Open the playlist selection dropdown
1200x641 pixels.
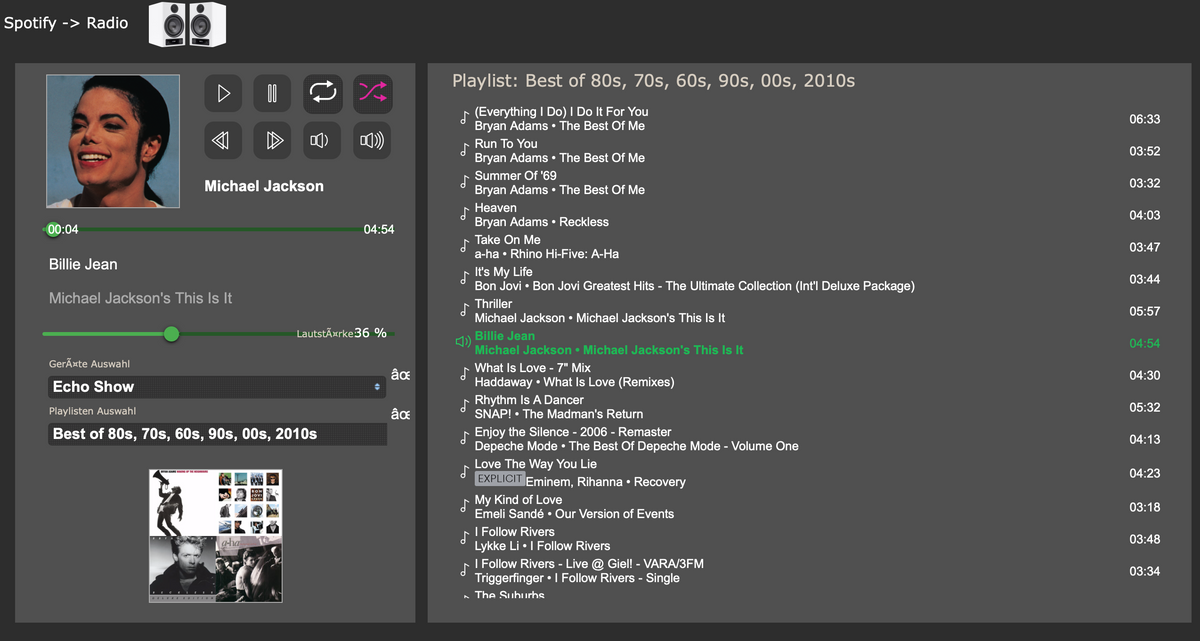click(x=217, y=434)
